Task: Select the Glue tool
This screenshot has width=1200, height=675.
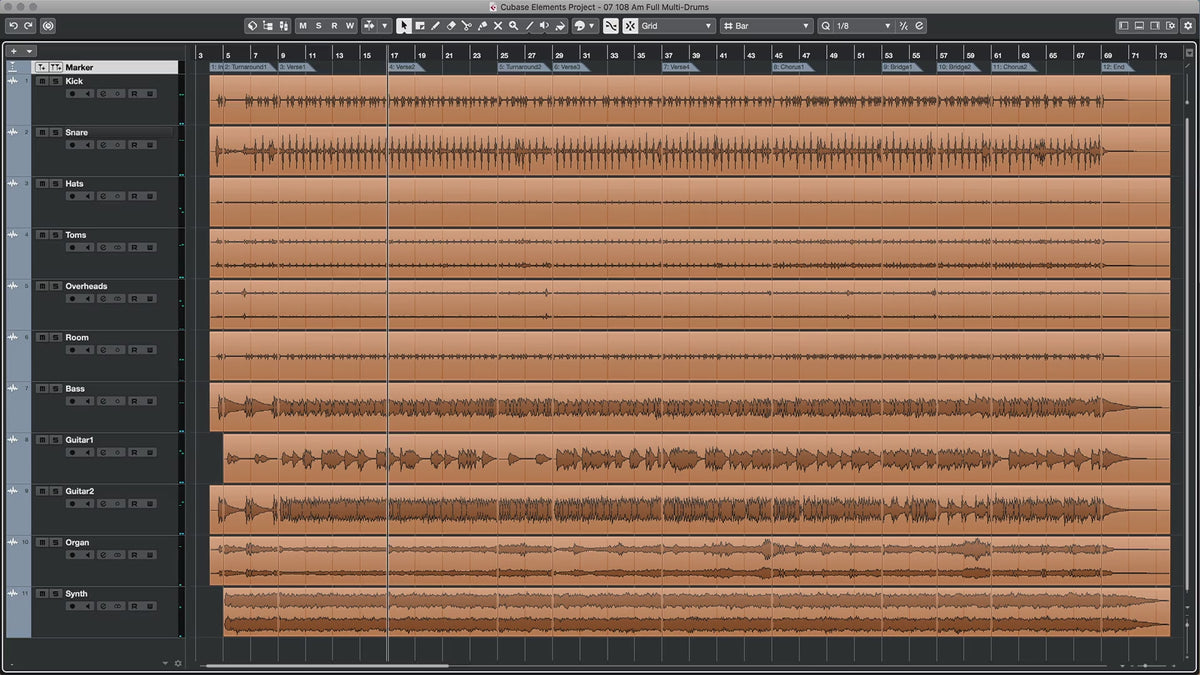Action: click(482, 26)
